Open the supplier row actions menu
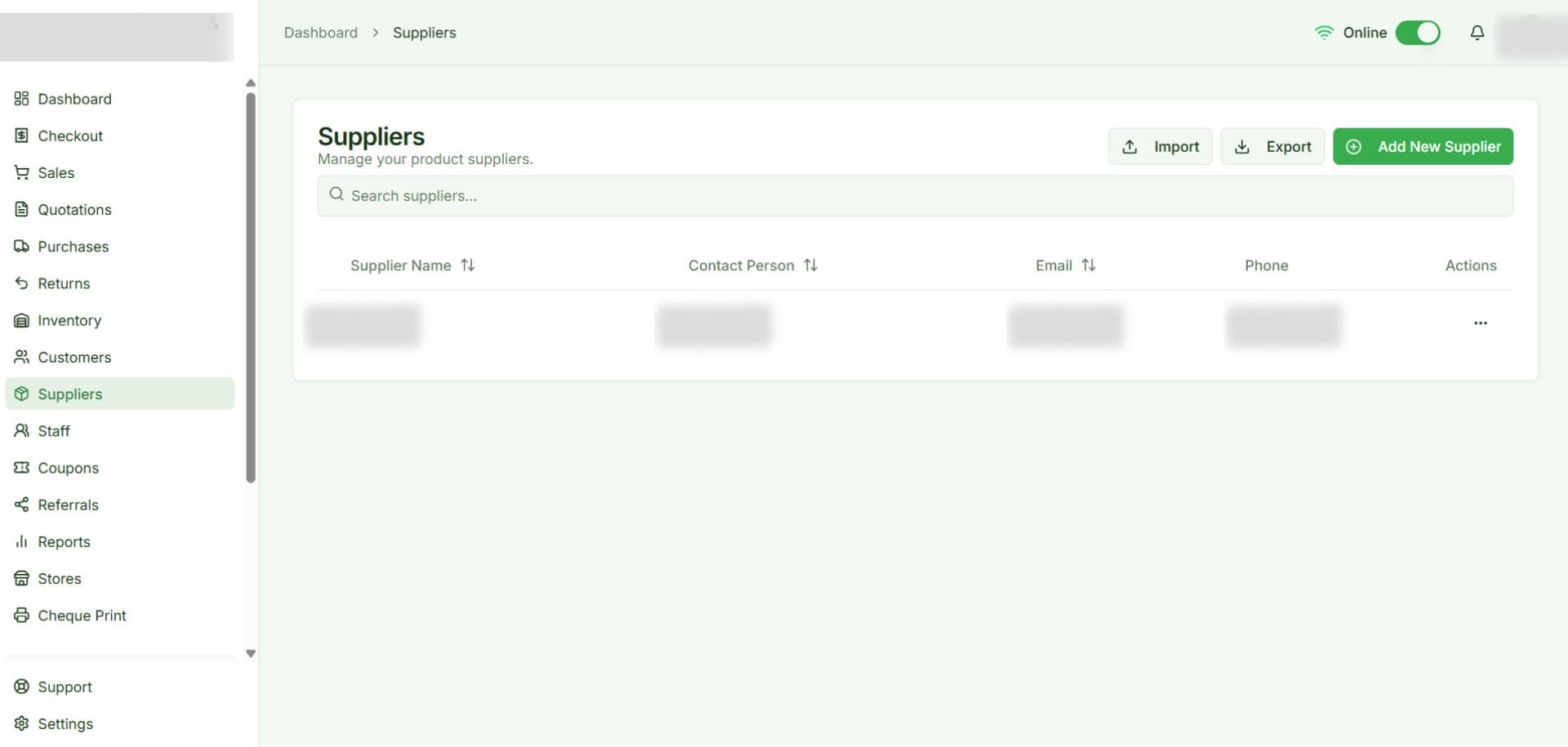This screenshot has width=1568, height=747. tap(1481, 323)
